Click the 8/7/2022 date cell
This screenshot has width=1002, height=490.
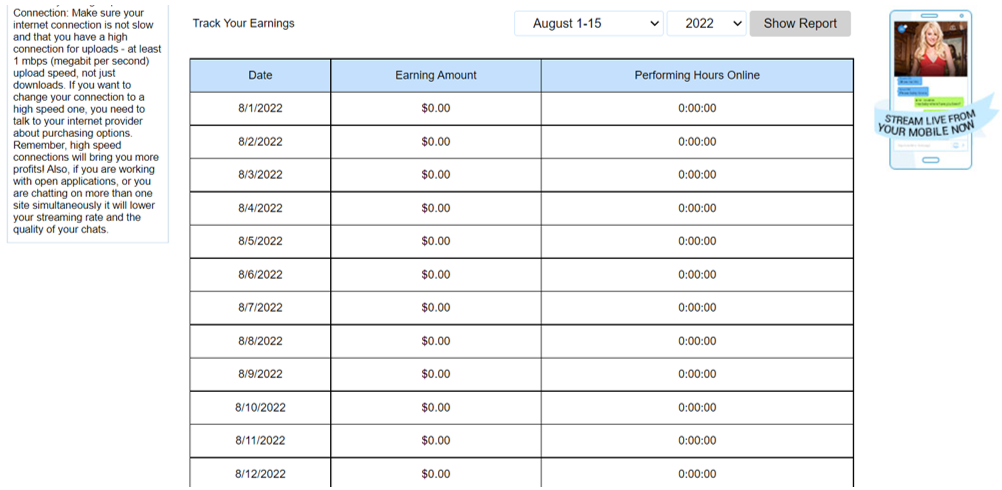260,308
